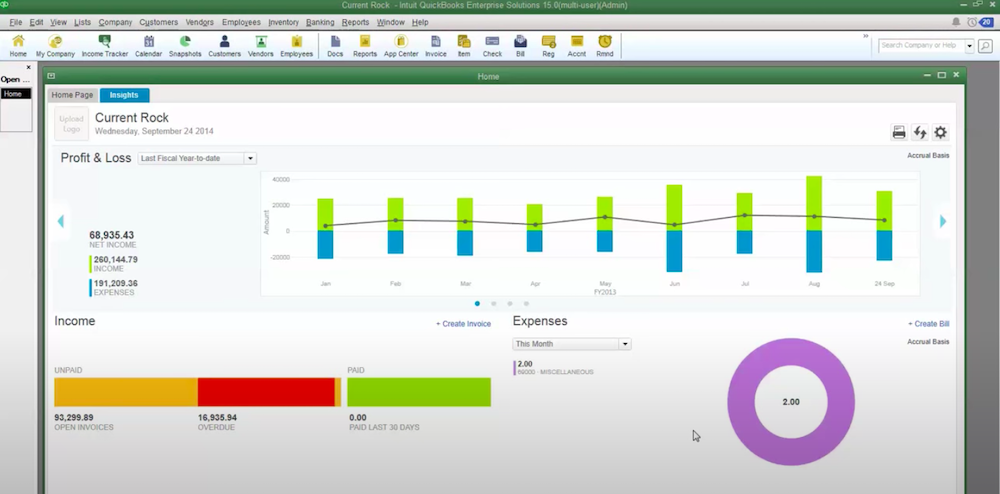Open the Edit menu
Viewport: 1000px width, 494px height.
(36, 22)
